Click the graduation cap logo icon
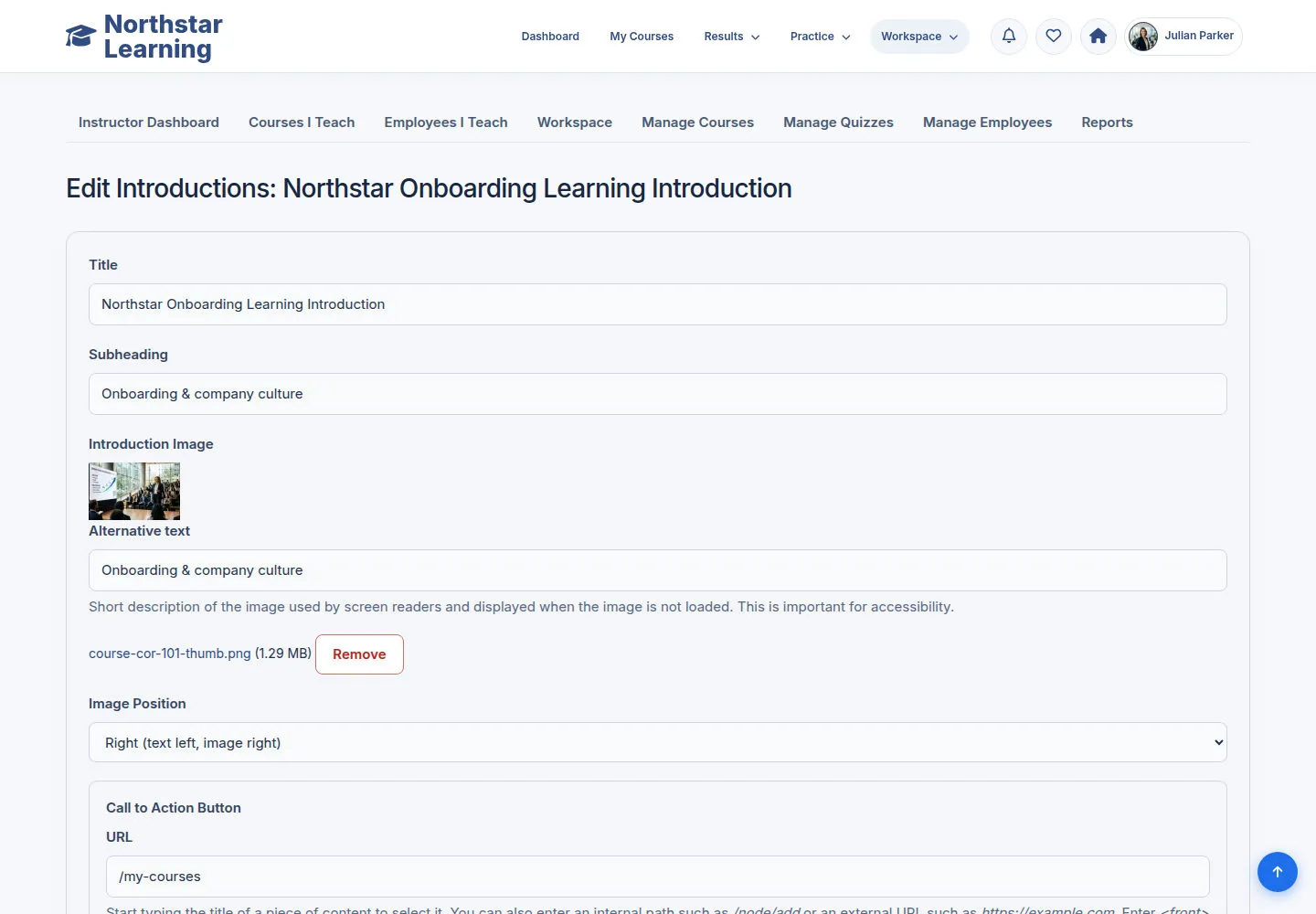 (80, 37)
